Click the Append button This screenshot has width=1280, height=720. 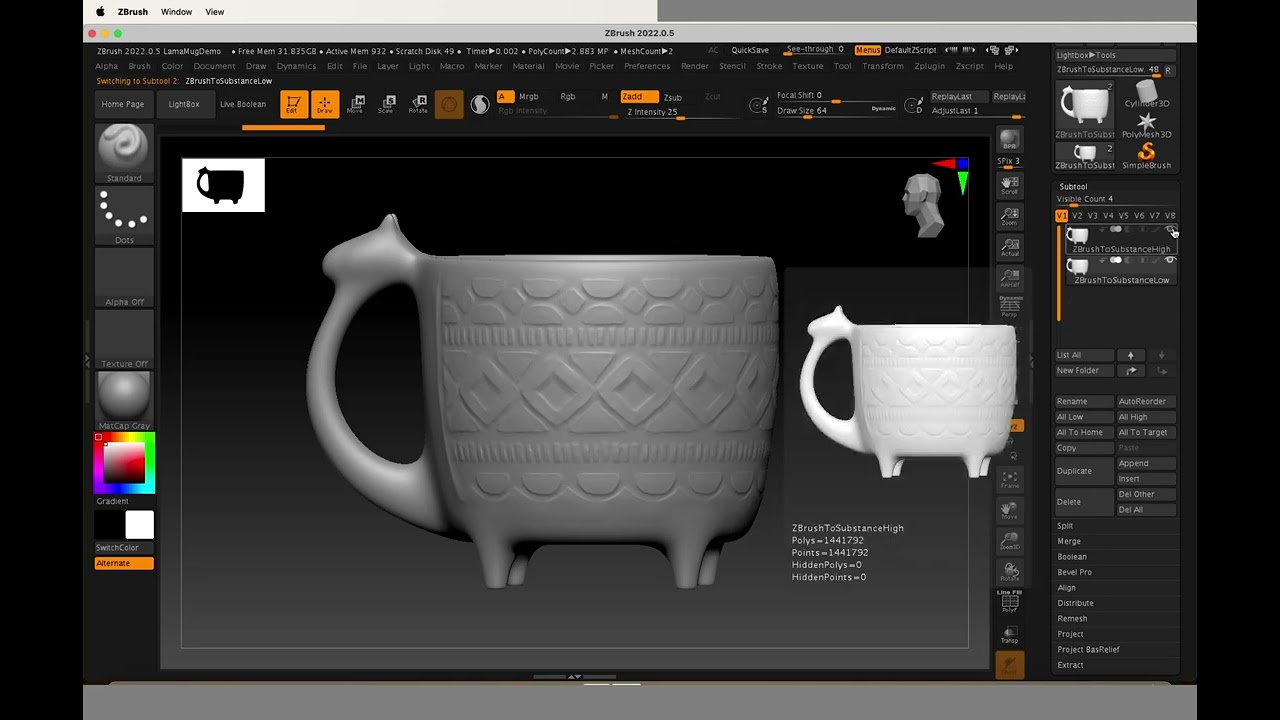(1145, 463)
